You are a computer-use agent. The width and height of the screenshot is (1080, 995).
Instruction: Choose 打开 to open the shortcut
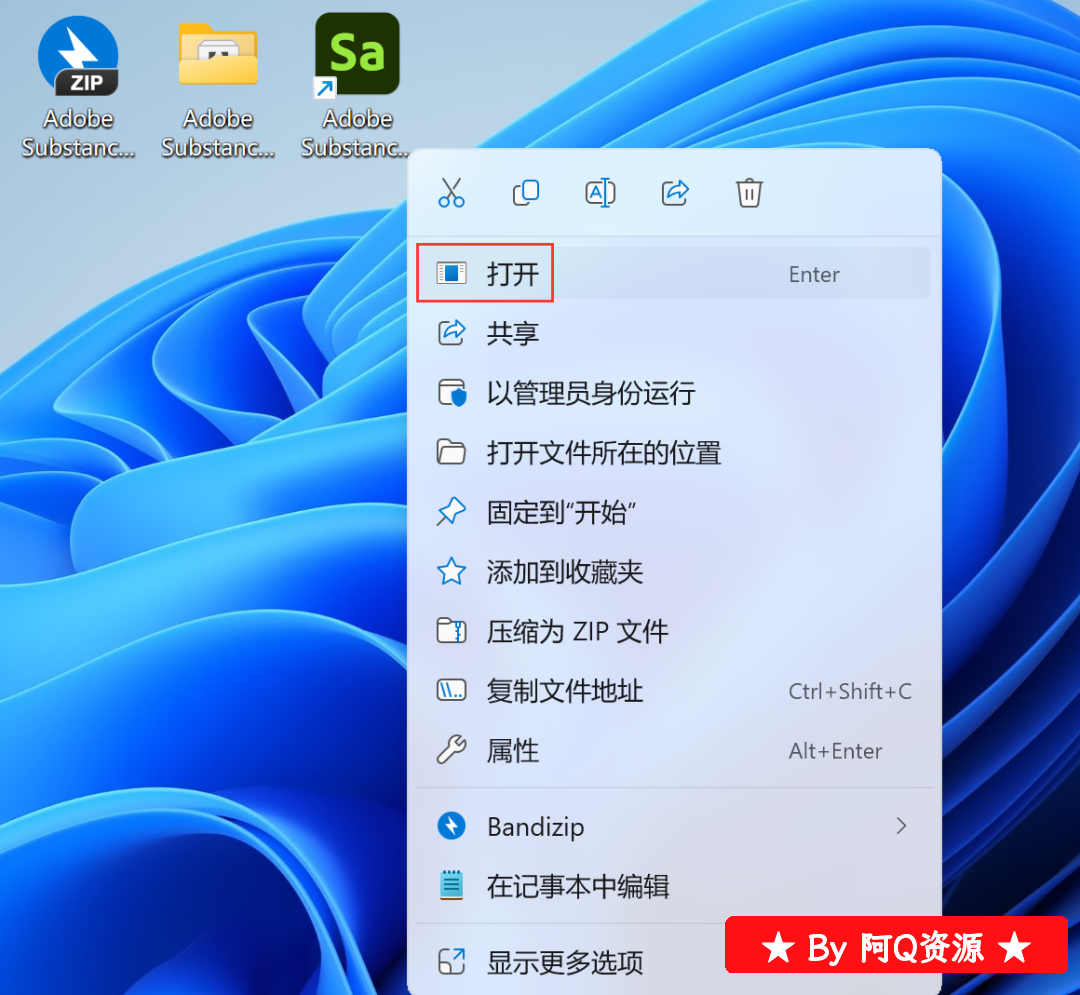tap(513, 274)
